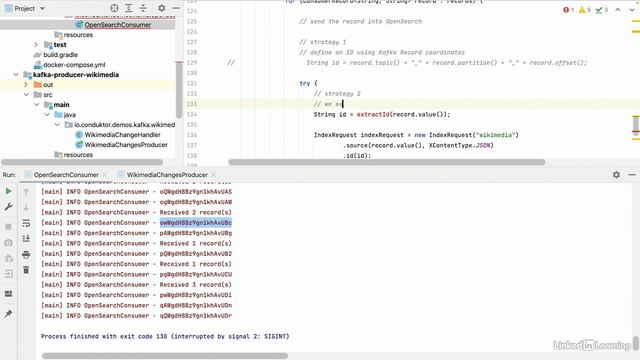Toggle Scroll to End in console

pos(26,238)
